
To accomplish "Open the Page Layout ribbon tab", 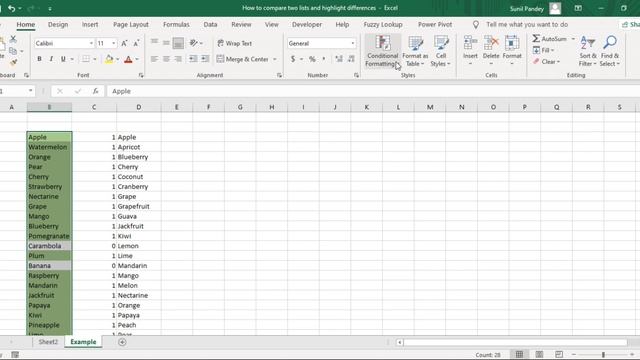I will [131, 24].
